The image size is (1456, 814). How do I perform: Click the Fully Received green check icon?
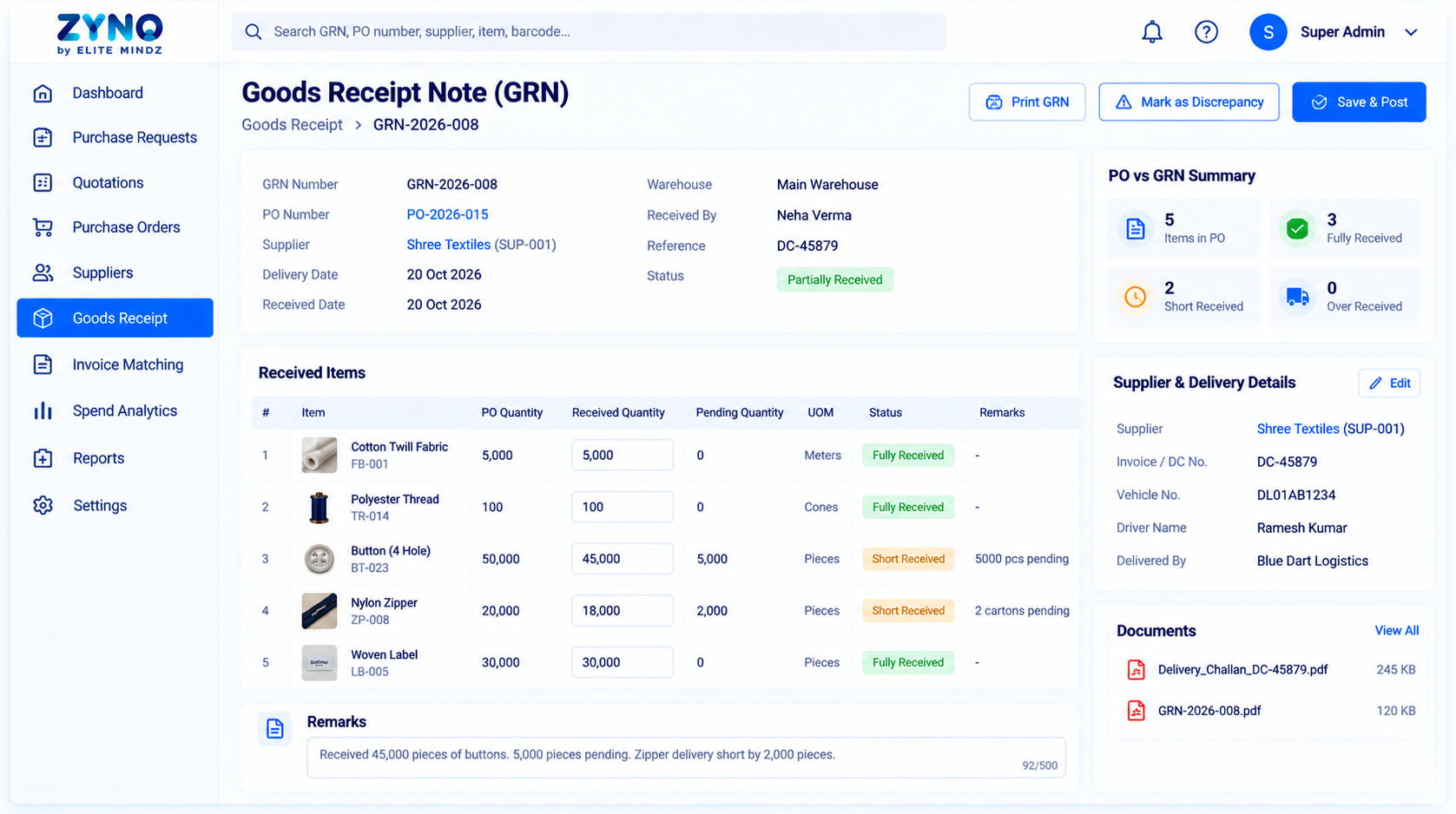[1297, 228]
